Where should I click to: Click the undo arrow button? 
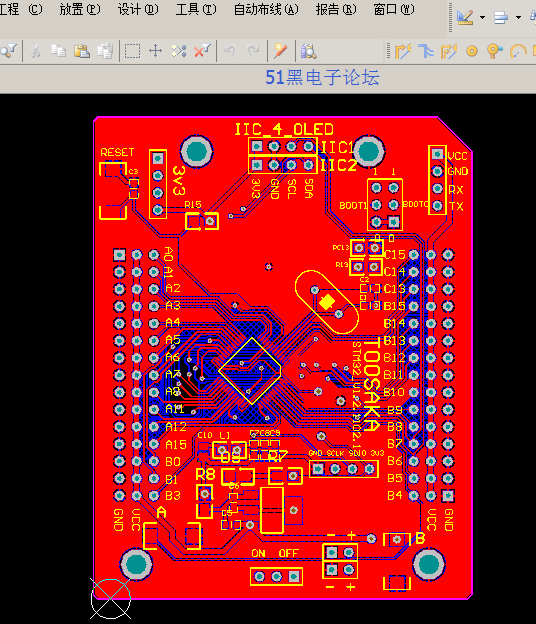(x=230, y=51)
